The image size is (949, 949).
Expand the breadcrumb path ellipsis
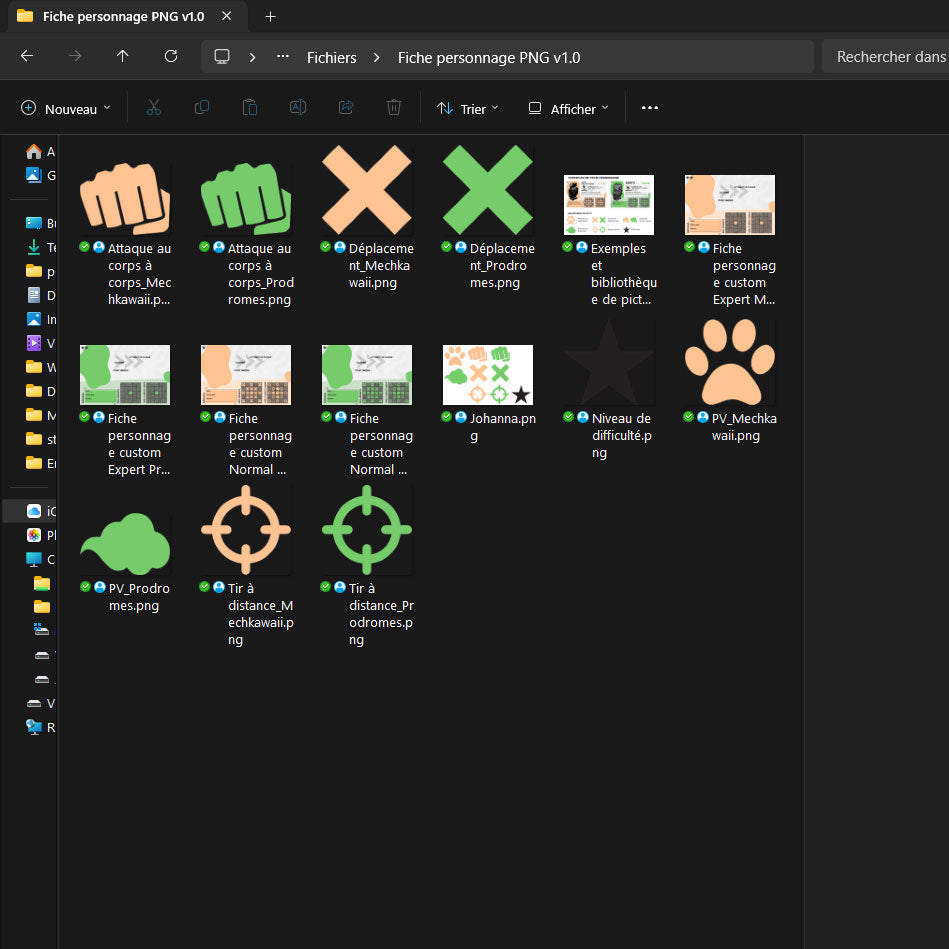tap(284, 57)
